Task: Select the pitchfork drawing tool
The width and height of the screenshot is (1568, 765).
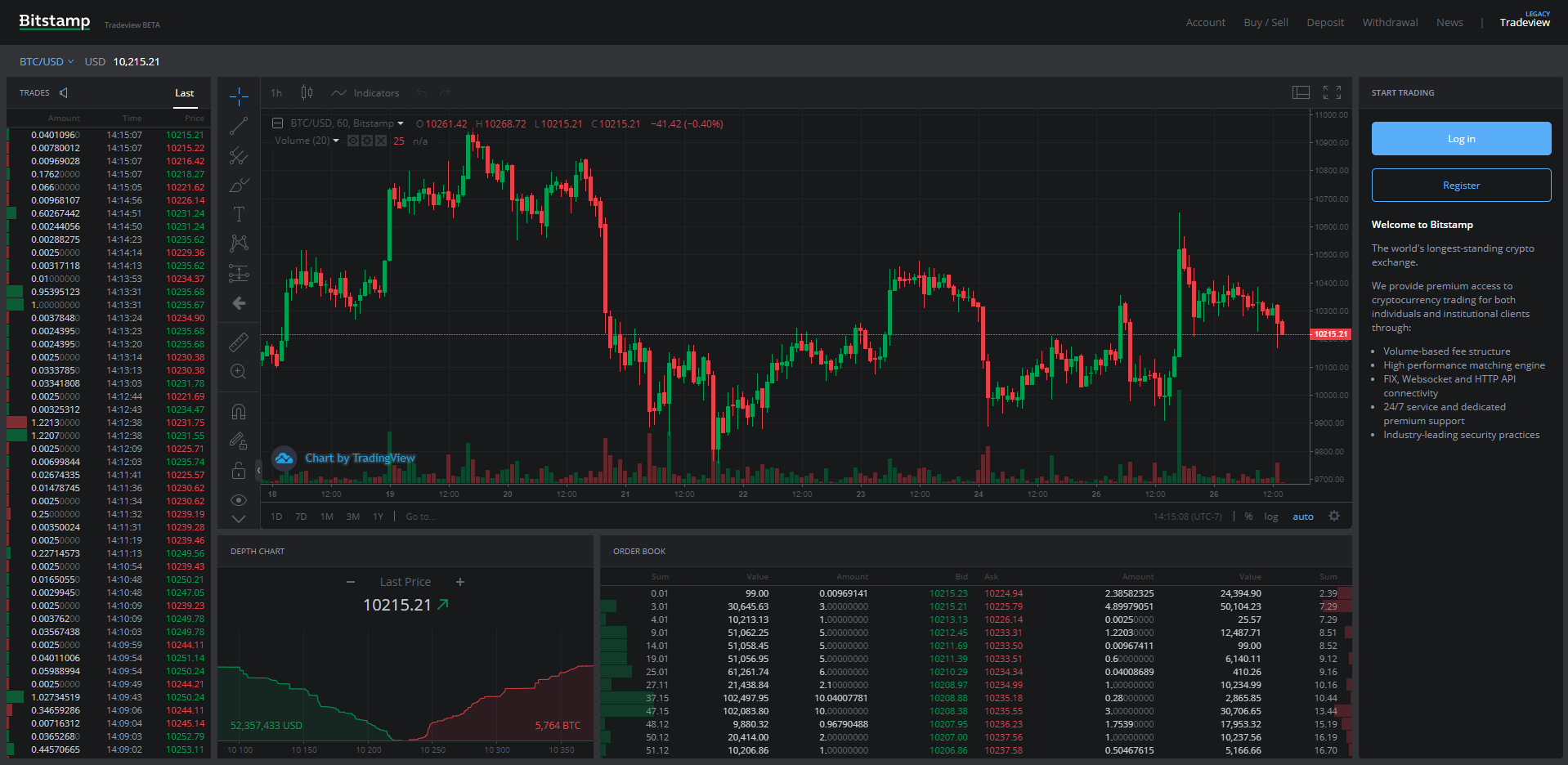Action: click(239, 155)
